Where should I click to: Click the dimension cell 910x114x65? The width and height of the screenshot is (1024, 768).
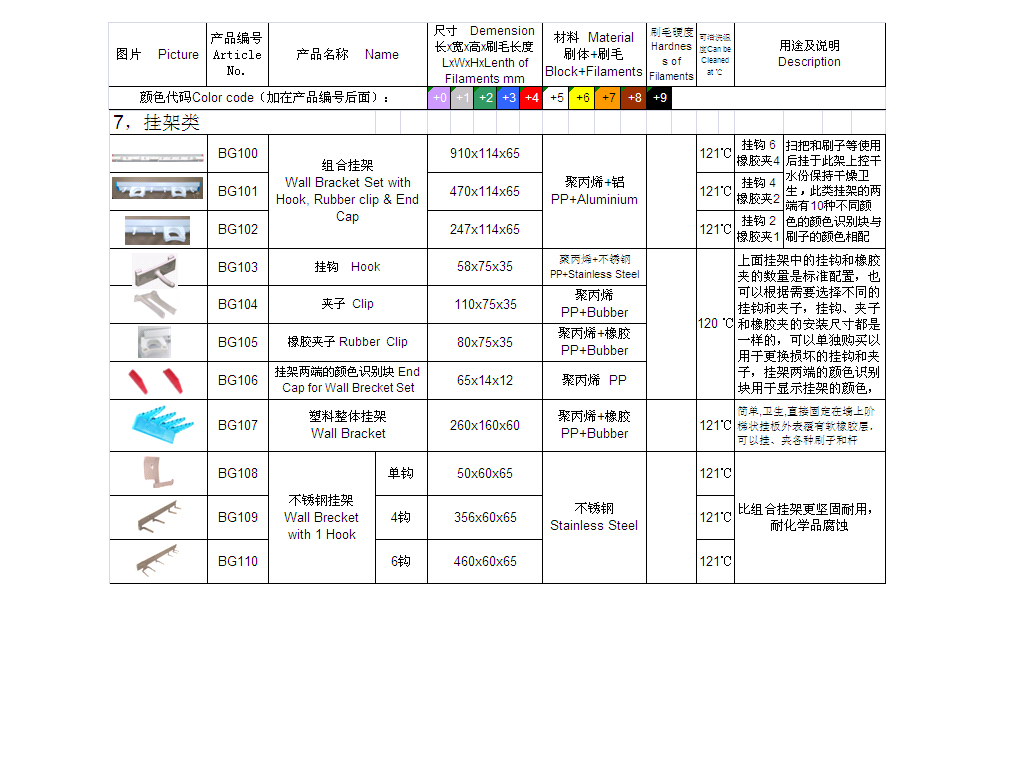[485, 153]
